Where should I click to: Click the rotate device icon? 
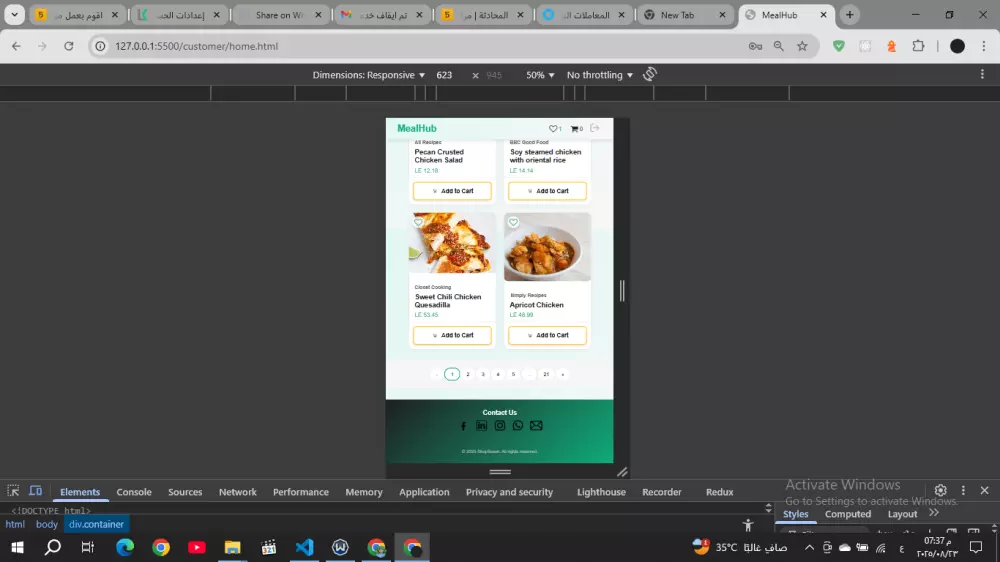650,75
